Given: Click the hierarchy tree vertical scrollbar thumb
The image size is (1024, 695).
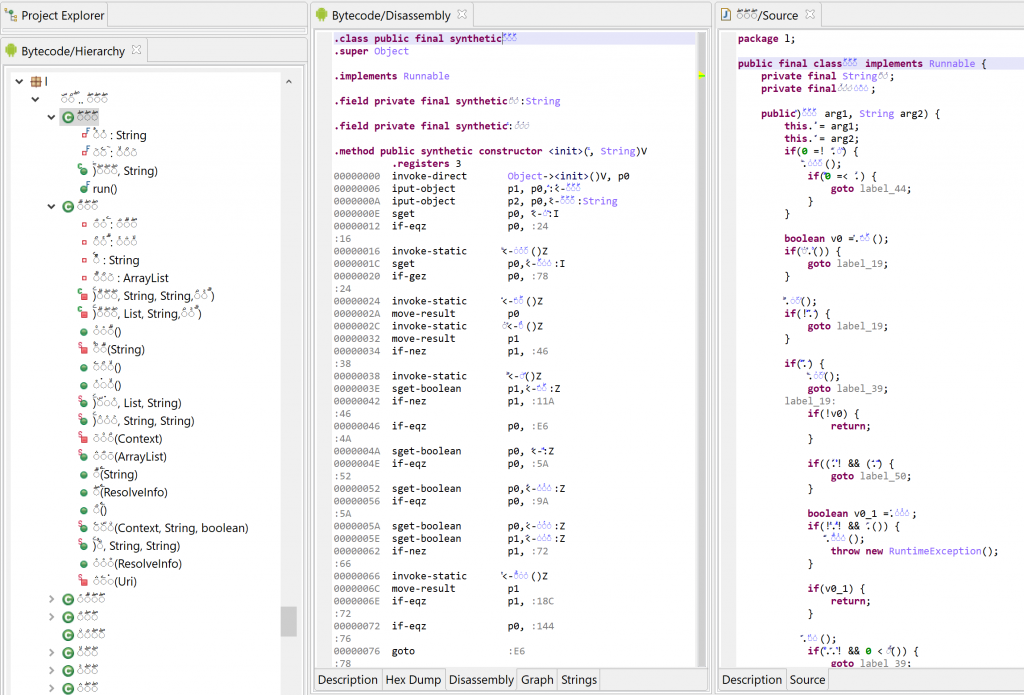Looking at the screenshot, I should (x=289, y=621).
